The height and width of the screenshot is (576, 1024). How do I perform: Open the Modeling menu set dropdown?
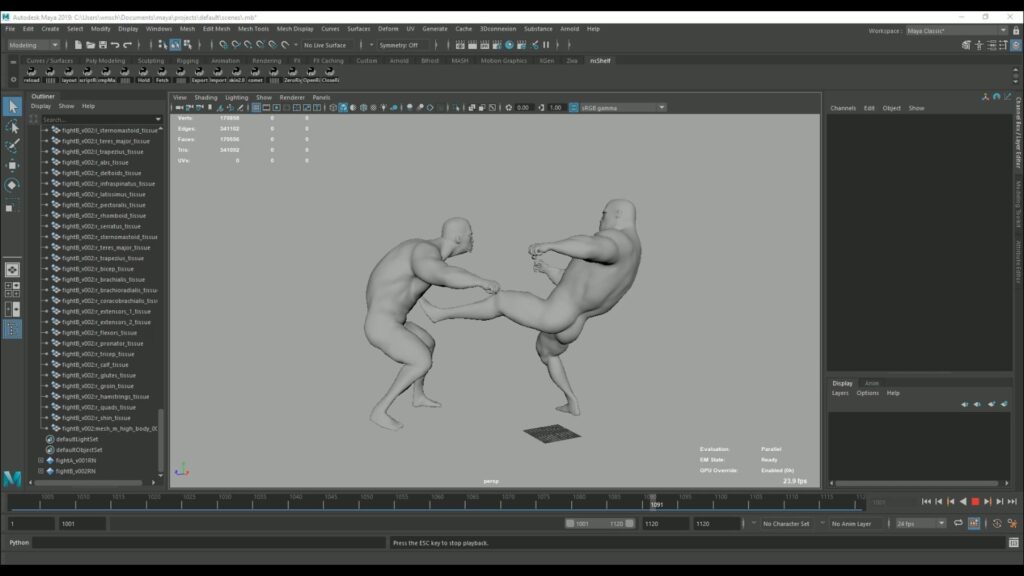33,45
